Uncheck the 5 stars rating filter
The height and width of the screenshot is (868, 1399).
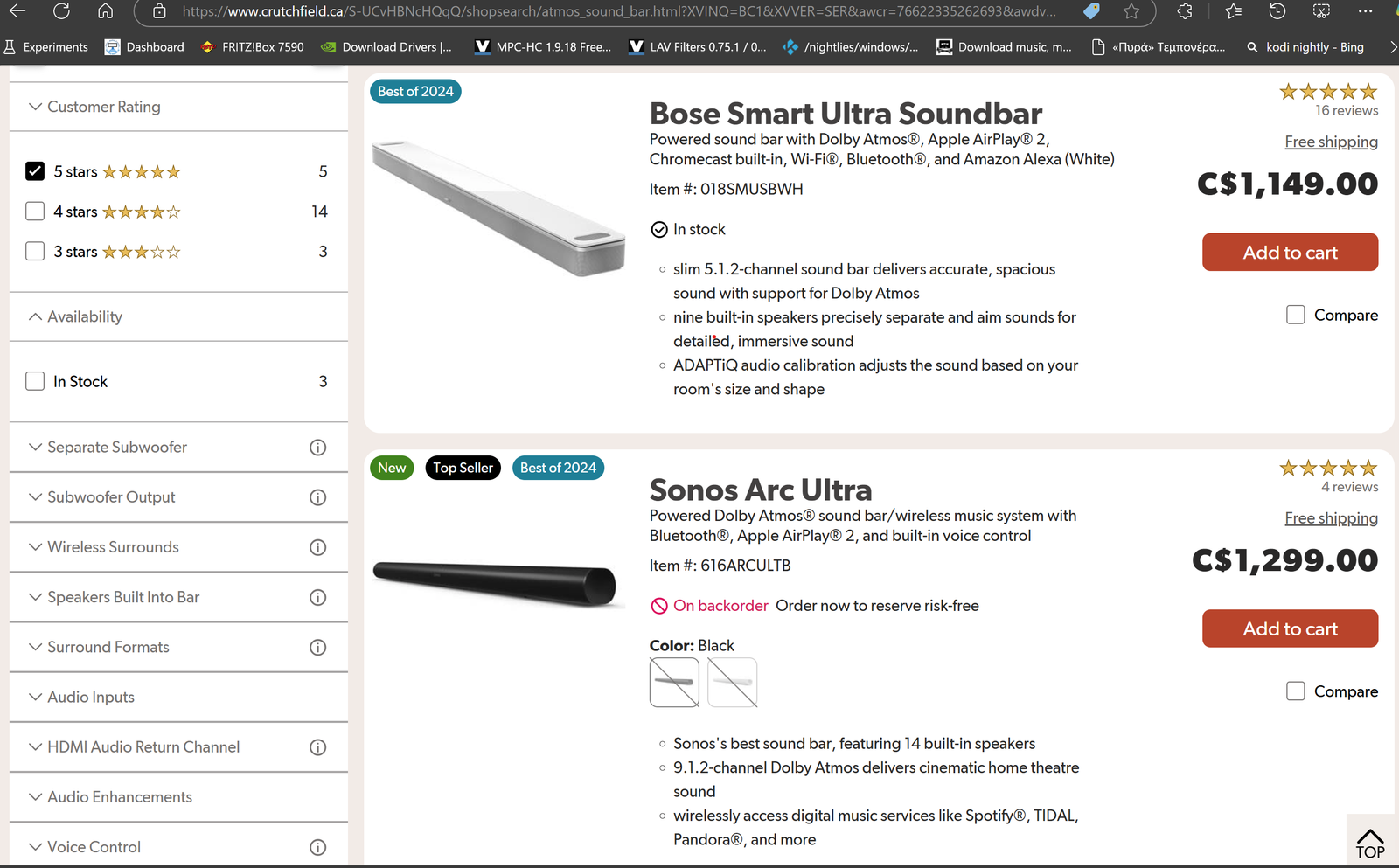(x=35, y=171)
